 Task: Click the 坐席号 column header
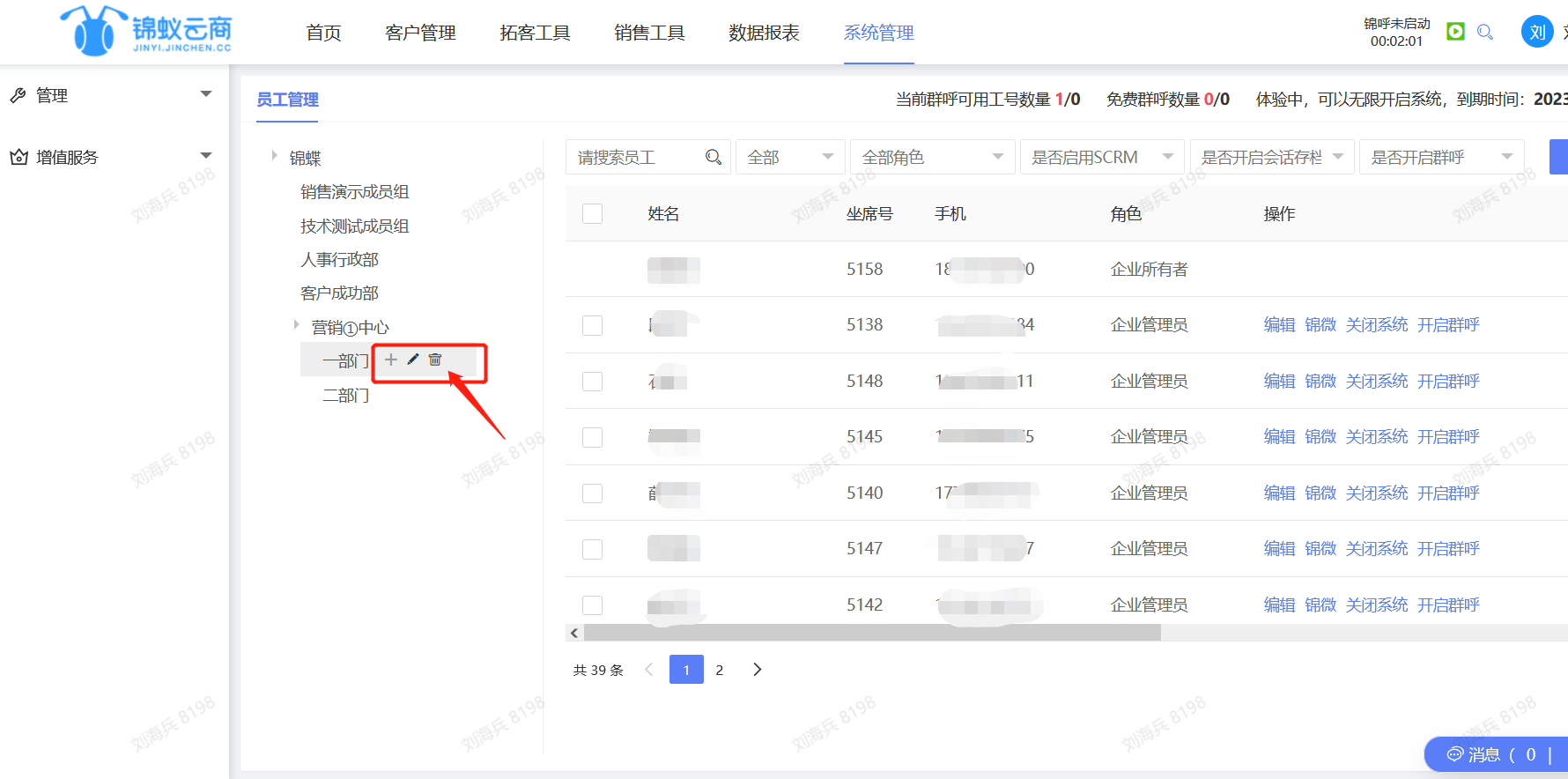869,214
